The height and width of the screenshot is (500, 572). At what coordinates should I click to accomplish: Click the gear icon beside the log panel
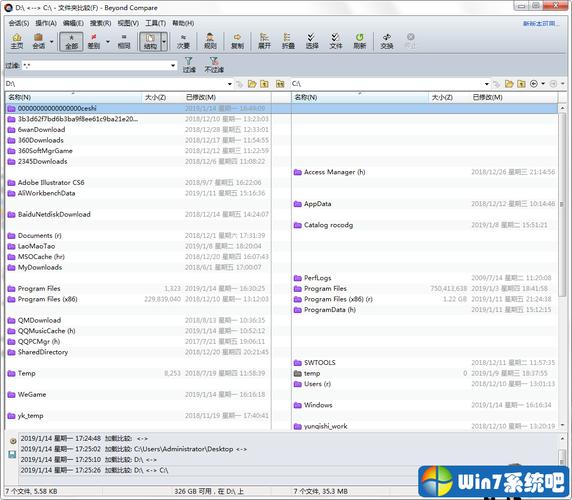point(13,441)
